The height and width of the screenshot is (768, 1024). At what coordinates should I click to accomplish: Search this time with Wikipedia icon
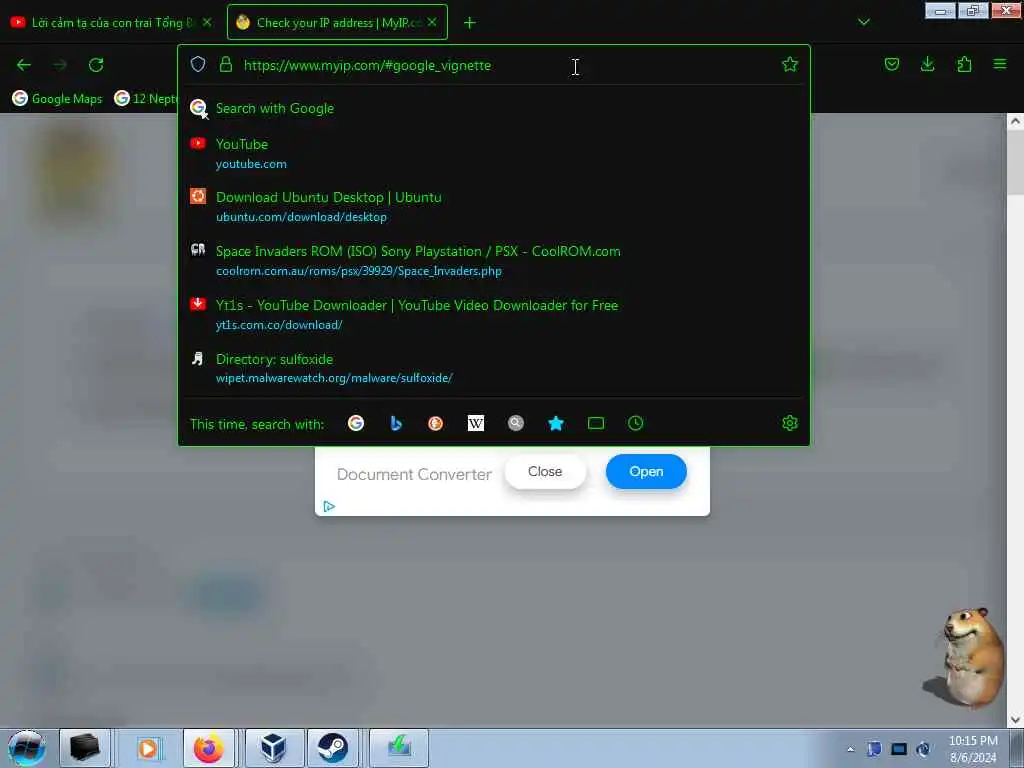(475, 423)
